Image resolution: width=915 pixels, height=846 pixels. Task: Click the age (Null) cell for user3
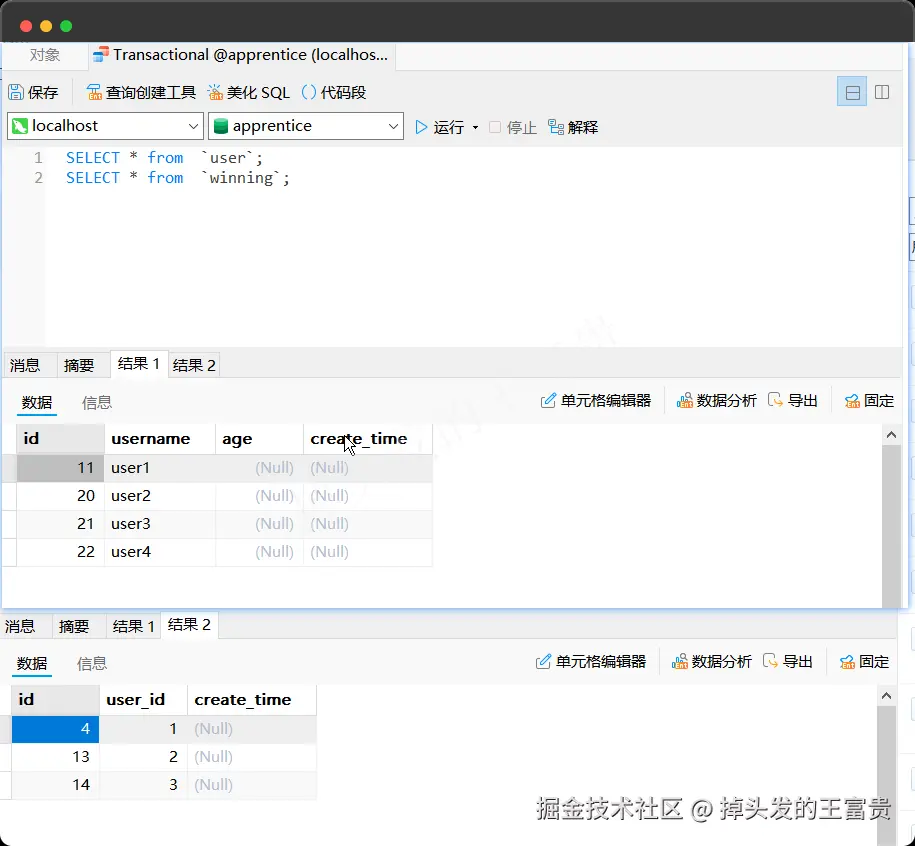click(x=259, y=524)
